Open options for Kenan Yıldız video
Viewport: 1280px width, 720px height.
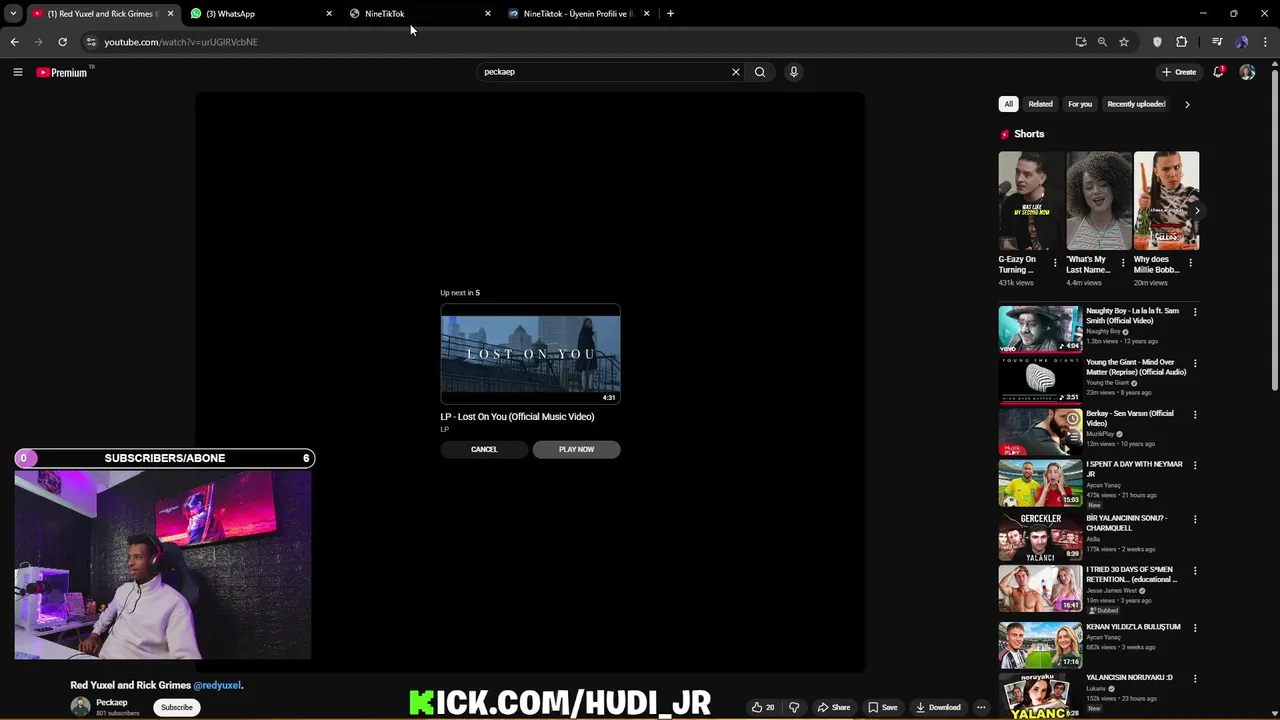click(1195, 628)
